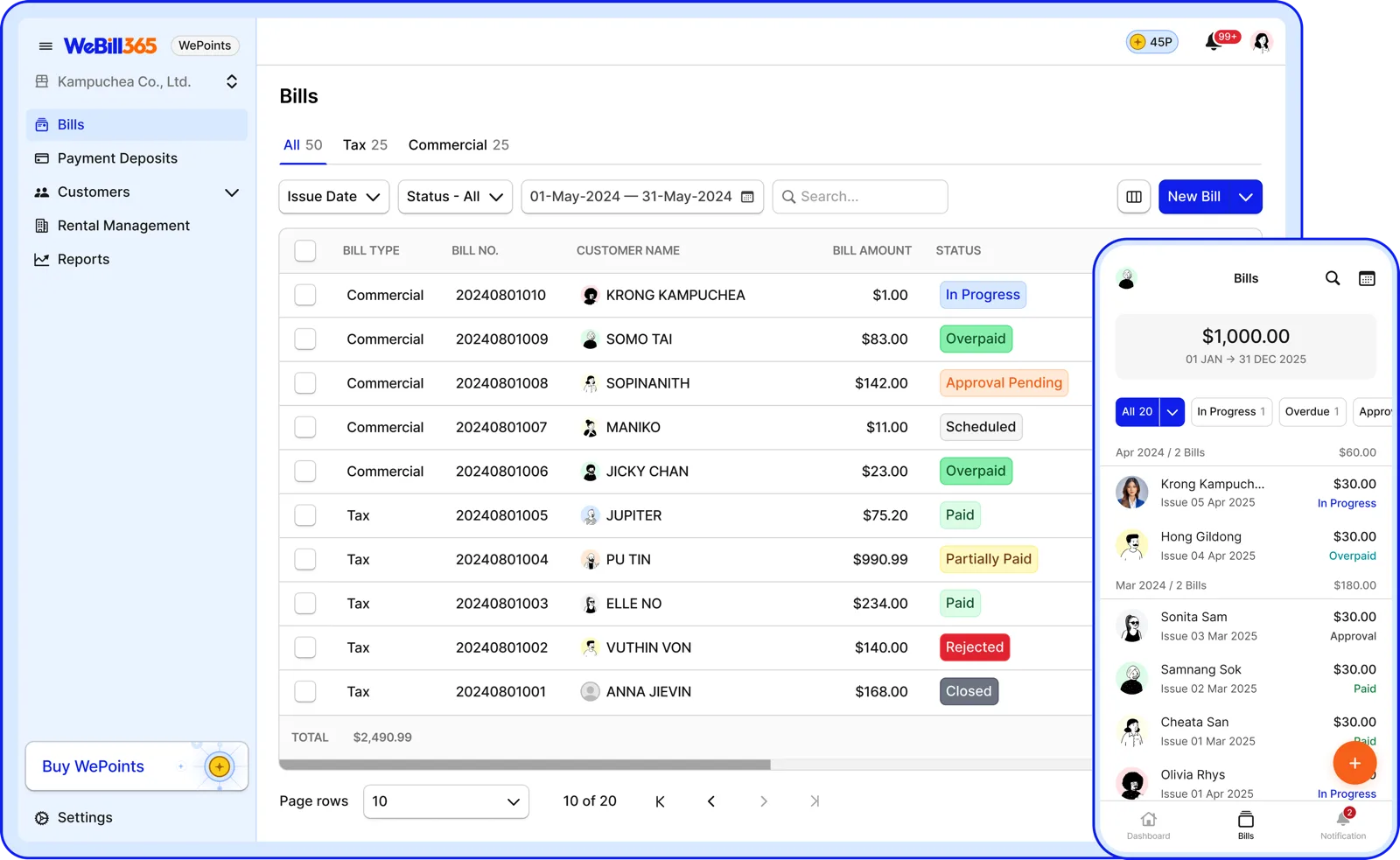The image size is (1400, 860).
Task: Open Dashboard in the mobile bottom bar
Action: click(x=1148, y=825)
